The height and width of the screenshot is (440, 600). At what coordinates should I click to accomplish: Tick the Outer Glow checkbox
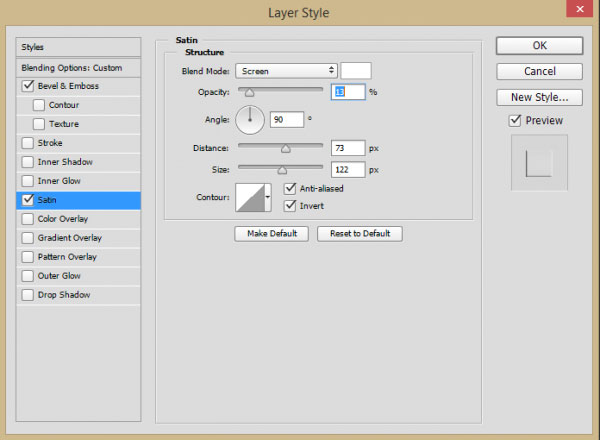(28, 276)
